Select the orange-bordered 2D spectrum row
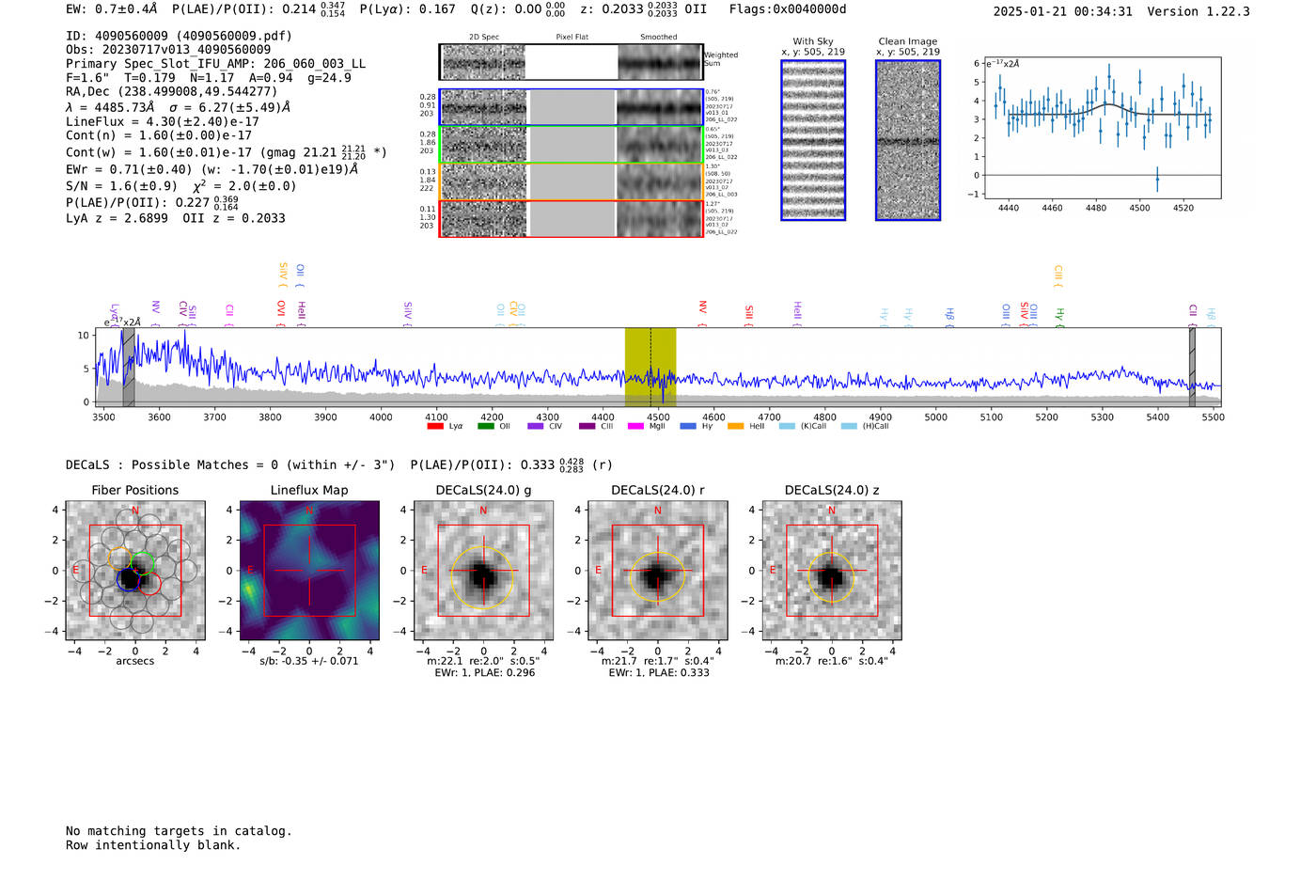 click(x=572, y=181)
